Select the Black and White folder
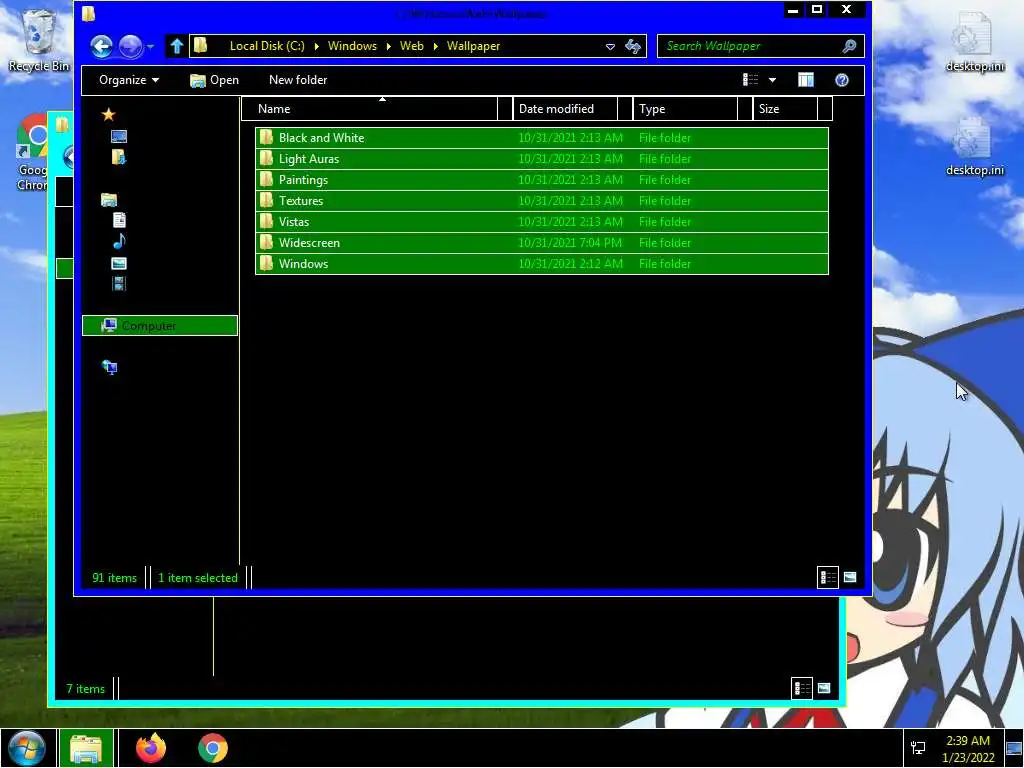Viewport: 1024px width, 768px height. (x=541, y=138)
